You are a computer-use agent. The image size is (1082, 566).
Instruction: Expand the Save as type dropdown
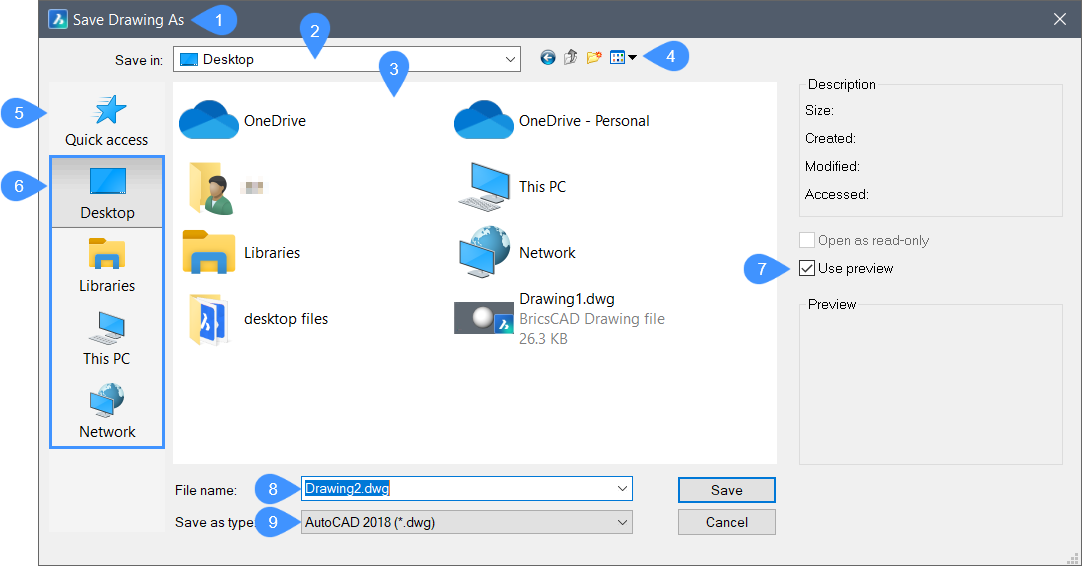coord(622,522)
